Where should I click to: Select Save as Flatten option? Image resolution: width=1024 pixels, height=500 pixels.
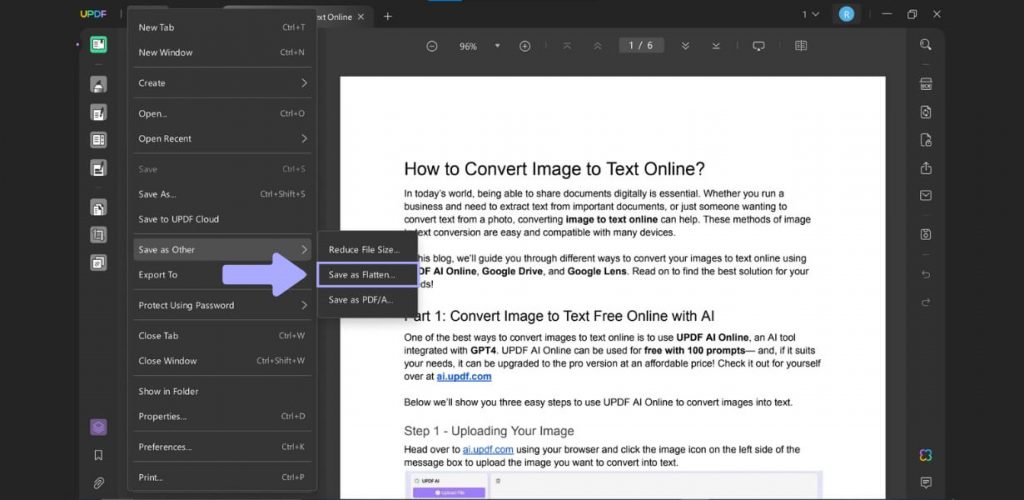(362, 274)
